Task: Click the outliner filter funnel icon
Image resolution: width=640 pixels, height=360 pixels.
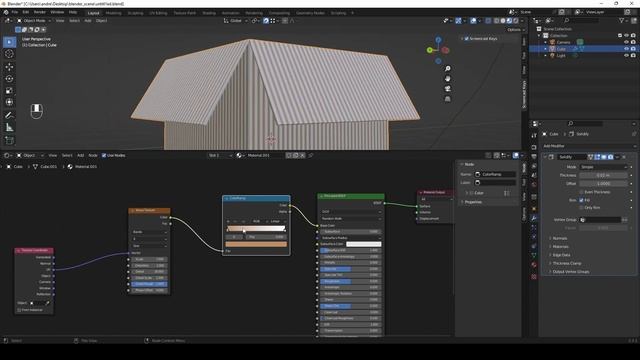Action: pyautogui.click(x=622, y=20)
